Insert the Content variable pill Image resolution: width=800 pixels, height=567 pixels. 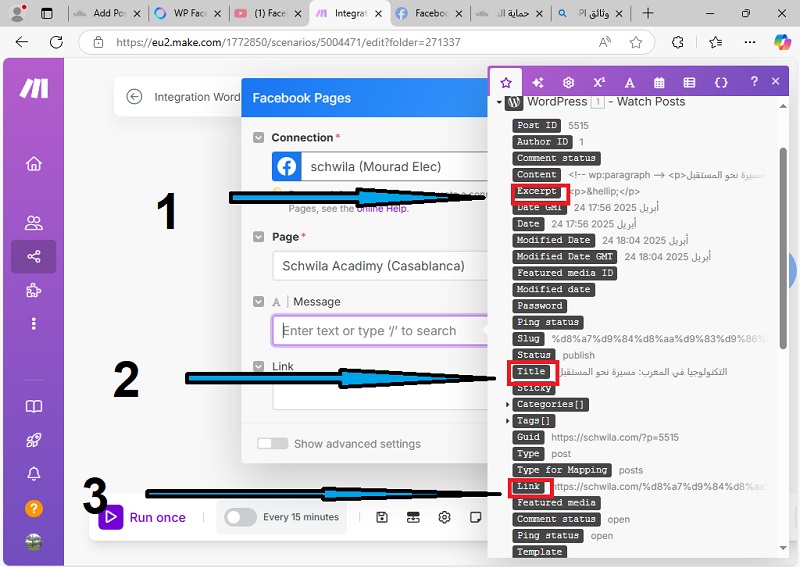tap(537, 174)
